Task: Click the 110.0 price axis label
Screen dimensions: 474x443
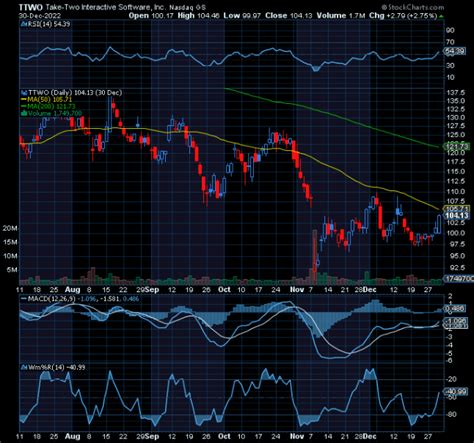Action: pyautogui.click(x=456, y=192)
